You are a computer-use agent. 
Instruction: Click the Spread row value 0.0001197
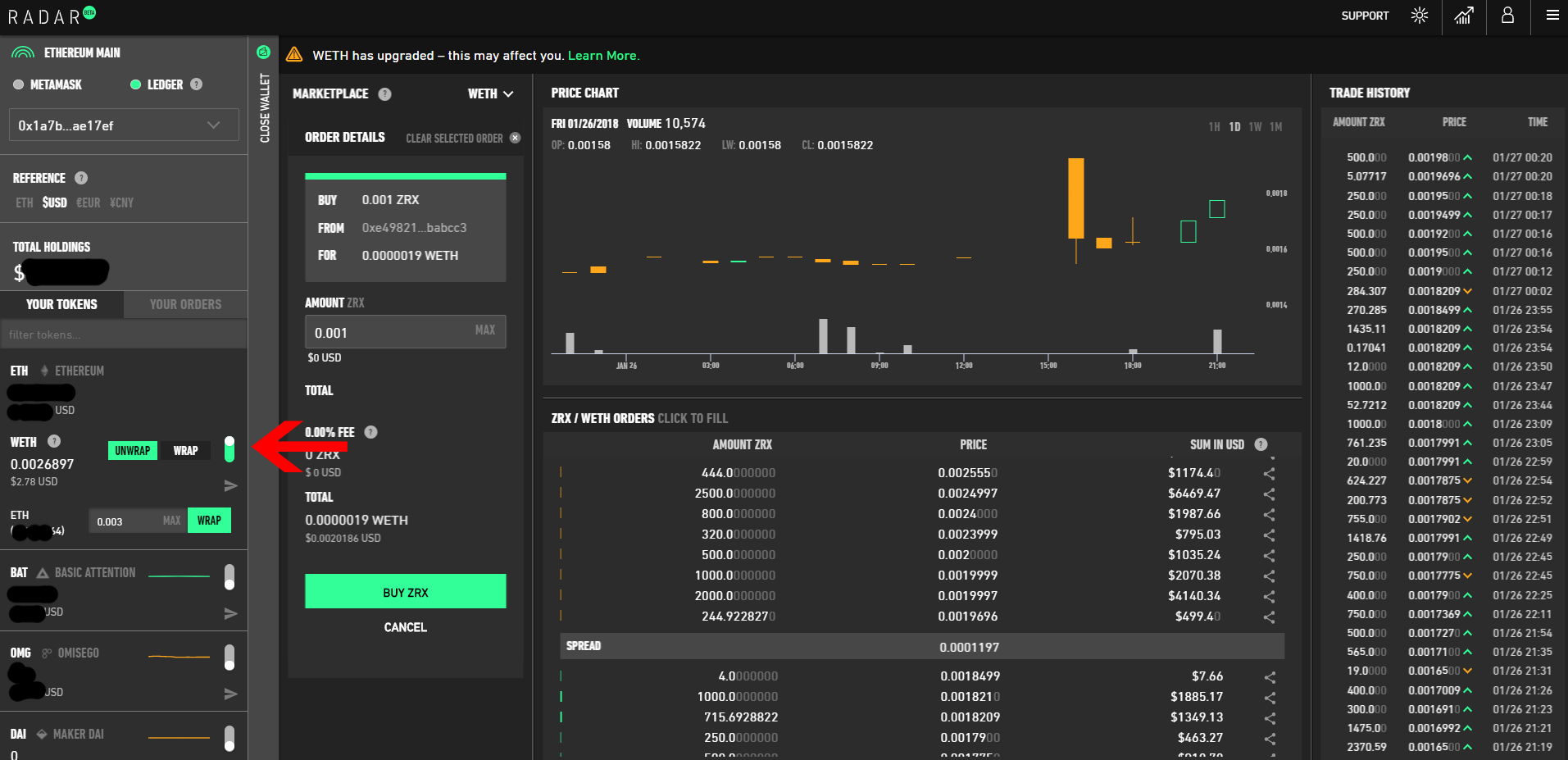click(969, 648)
